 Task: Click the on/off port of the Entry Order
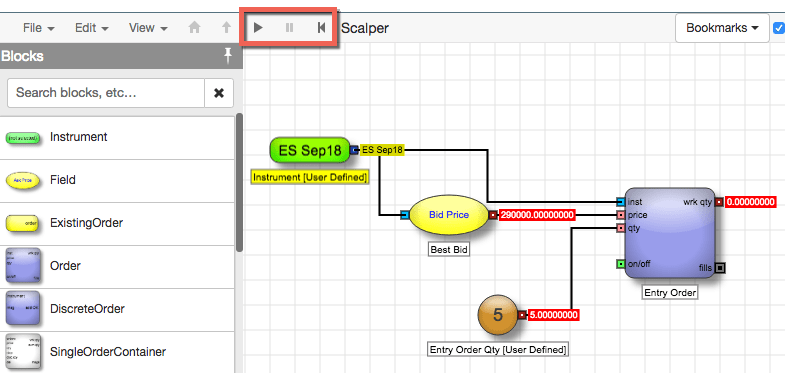coord(621,264)
